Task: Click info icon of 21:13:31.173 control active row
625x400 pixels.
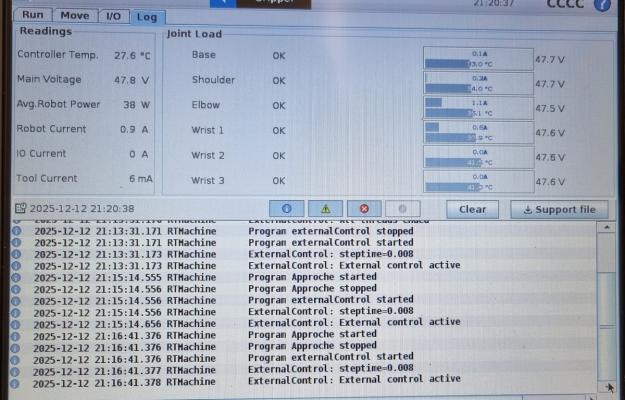Action: coord(16,266)
